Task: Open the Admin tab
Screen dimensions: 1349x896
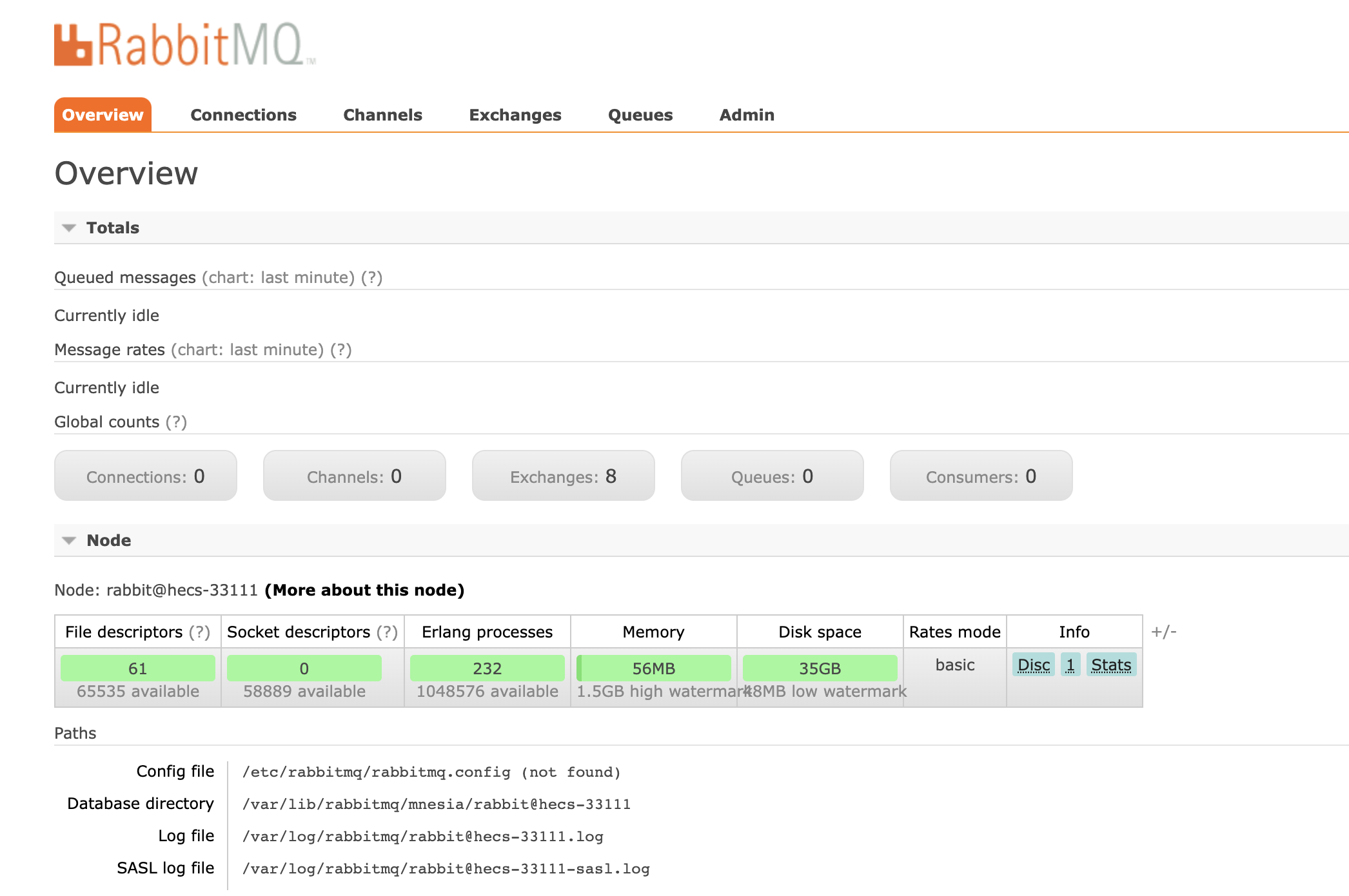Action: coord(747,115)
